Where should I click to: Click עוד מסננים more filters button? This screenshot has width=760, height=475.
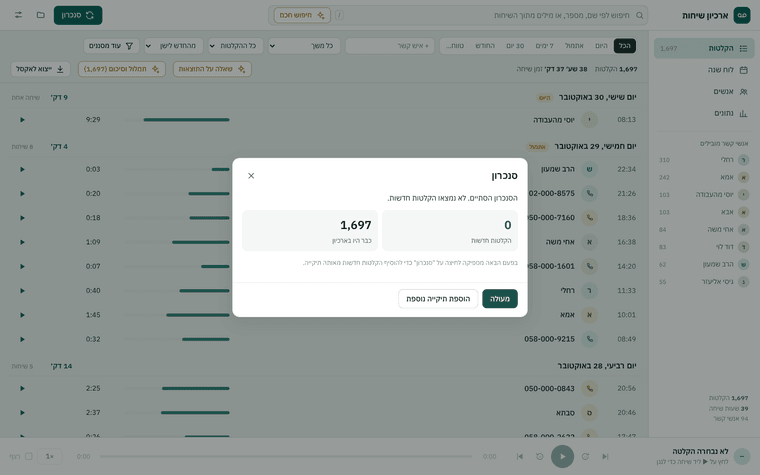click(x=111, y=46)
